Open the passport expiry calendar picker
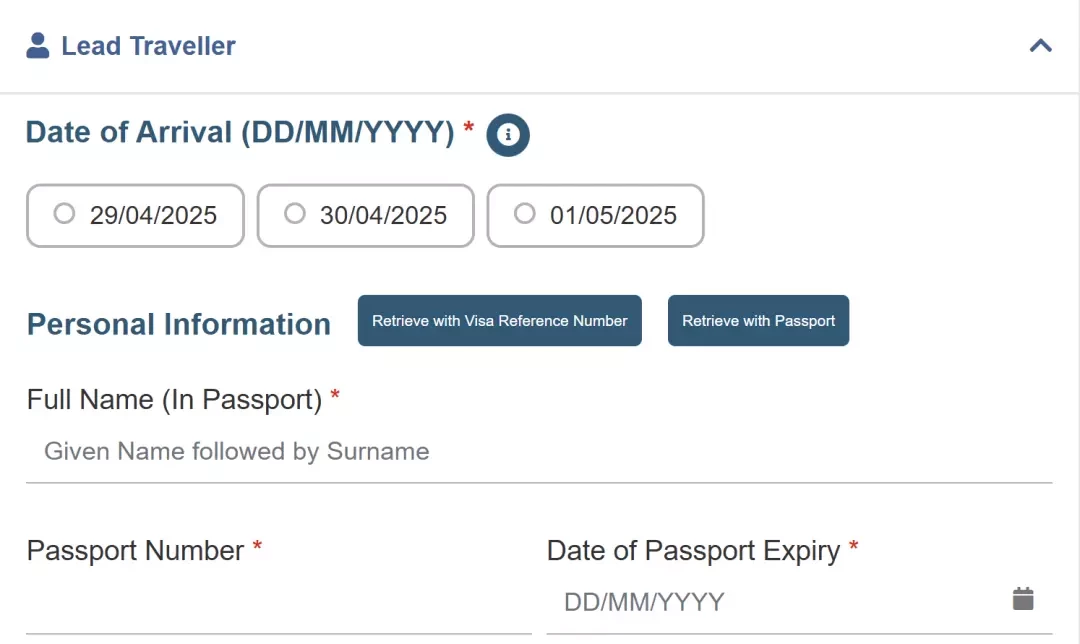Viewport: 1080px width, 644px height. click(x=1023, y=599)
